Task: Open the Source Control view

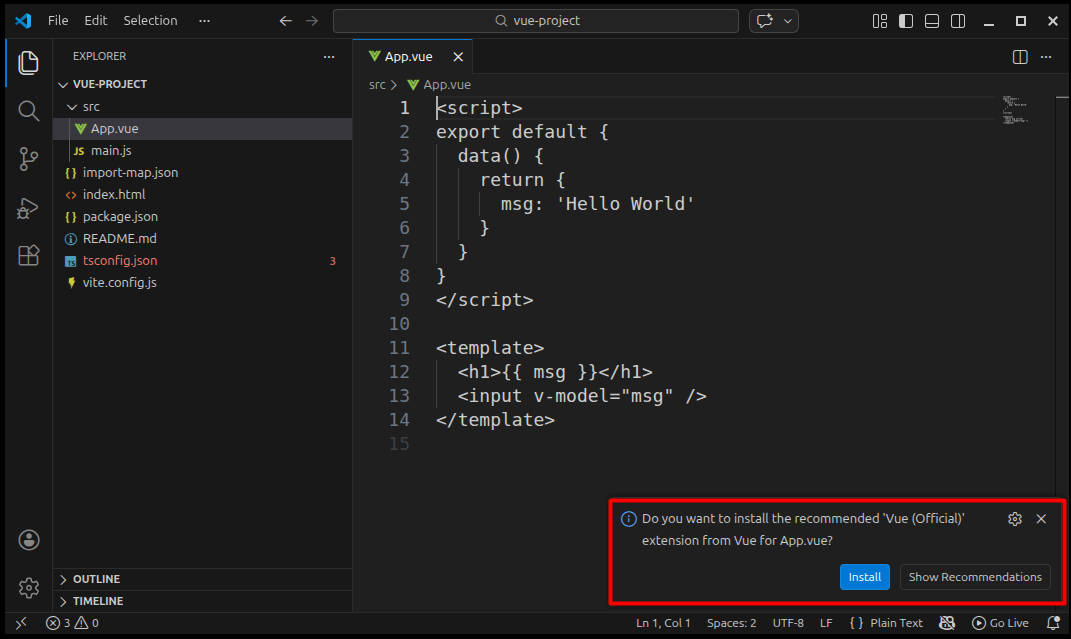Action: point(28,159)
